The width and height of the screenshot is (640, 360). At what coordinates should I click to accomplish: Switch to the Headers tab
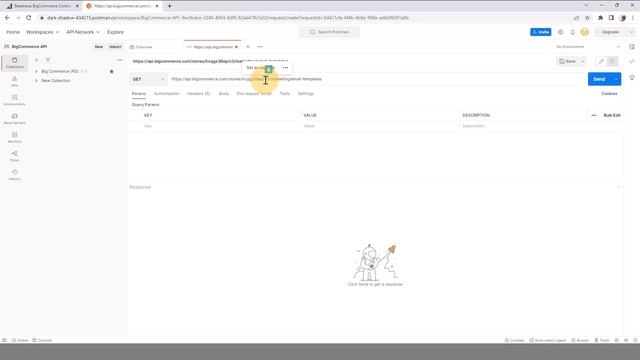(x=198, y=93)
